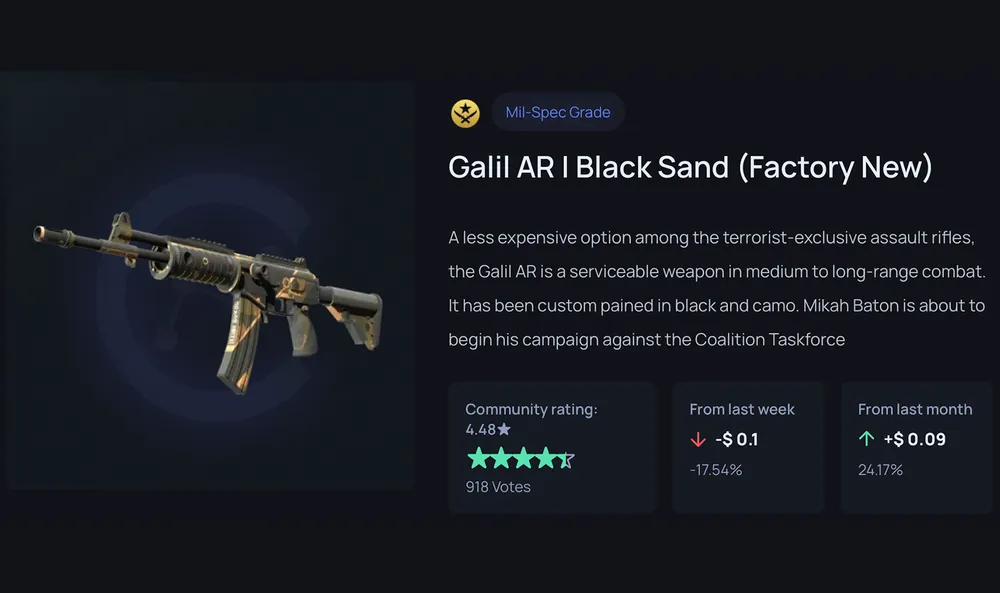
Task: Open the Galil AR weapon preview image
Action: point(208,302)
